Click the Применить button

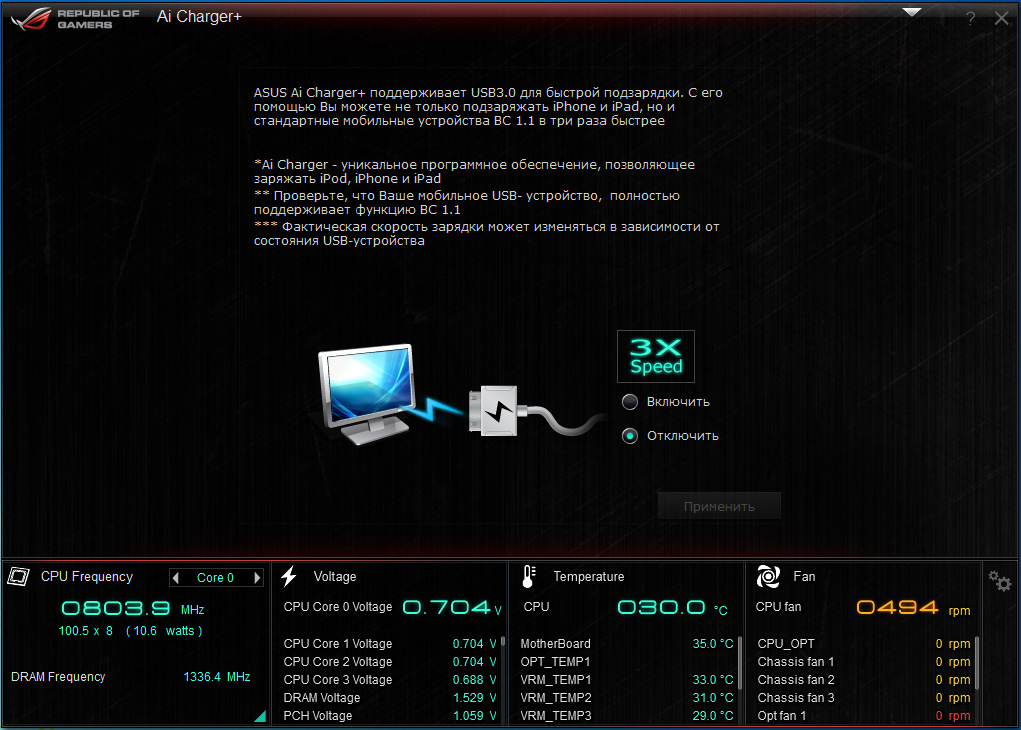(719, 506)
